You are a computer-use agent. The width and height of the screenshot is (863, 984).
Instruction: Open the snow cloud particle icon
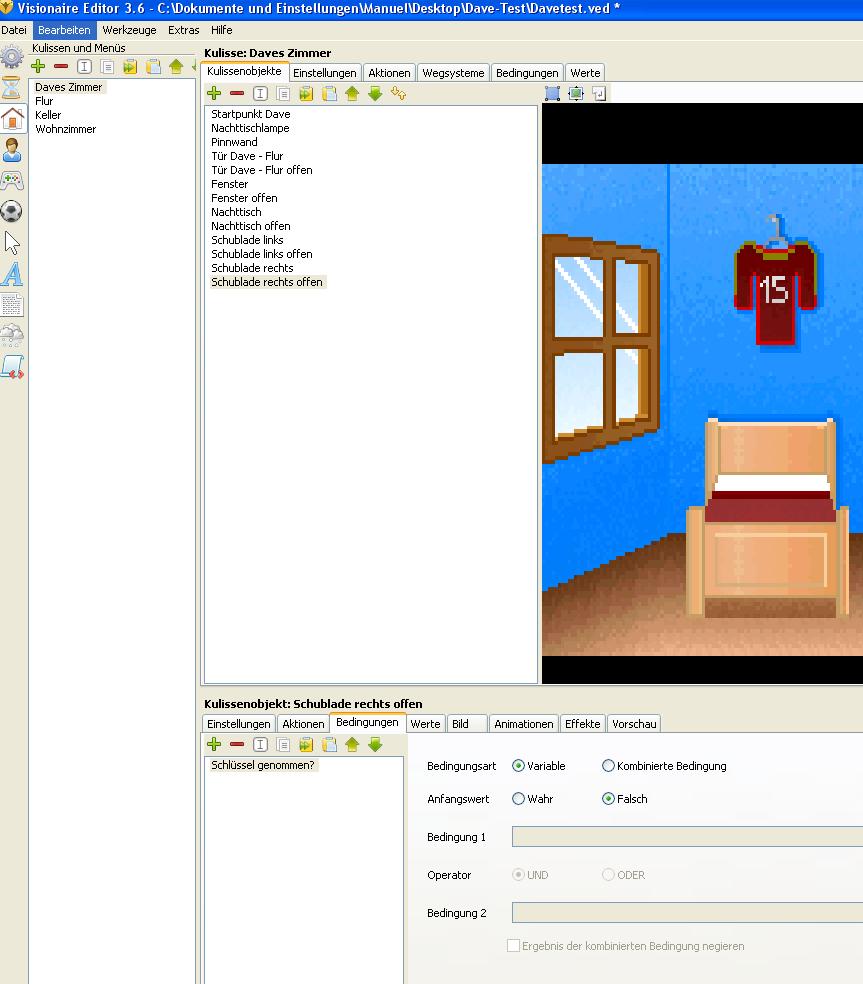tap(12, 336)
